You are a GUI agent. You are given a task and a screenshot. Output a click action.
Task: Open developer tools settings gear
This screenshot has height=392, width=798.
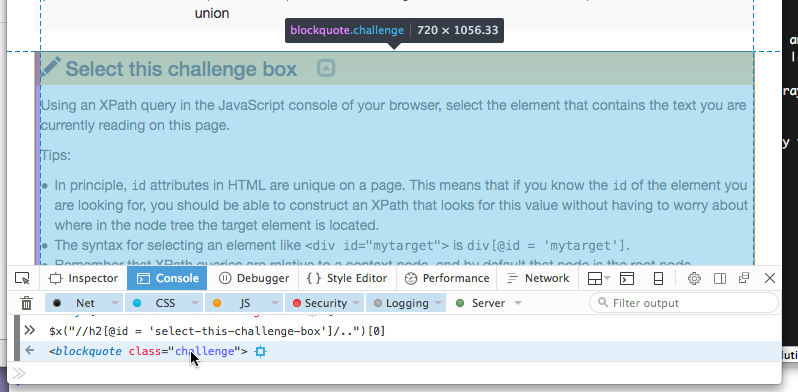pos(694,278)
